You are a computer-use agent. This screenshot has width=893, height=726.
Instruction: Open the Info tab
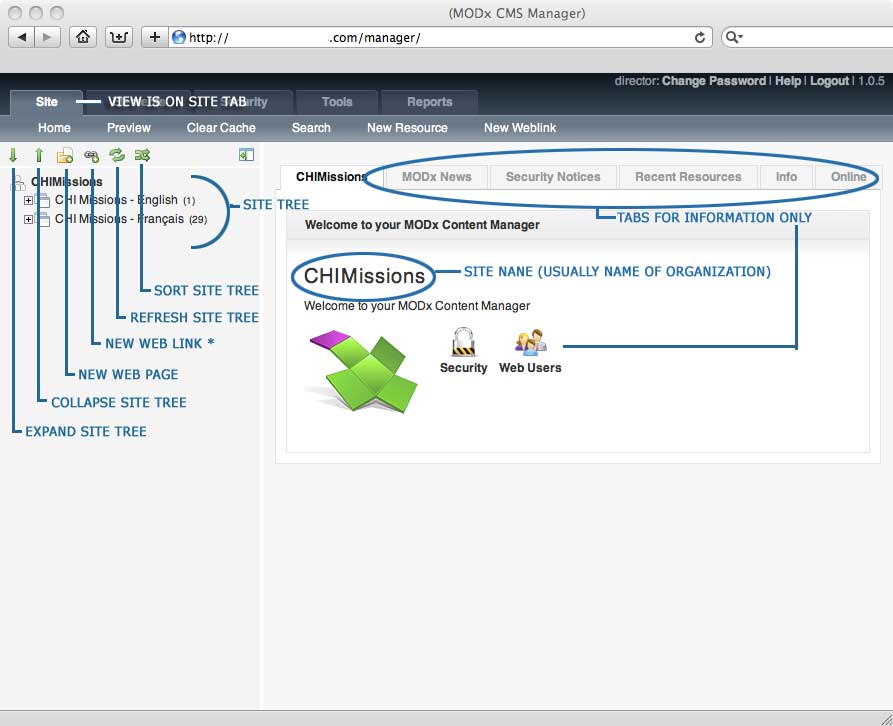[786, 177]
